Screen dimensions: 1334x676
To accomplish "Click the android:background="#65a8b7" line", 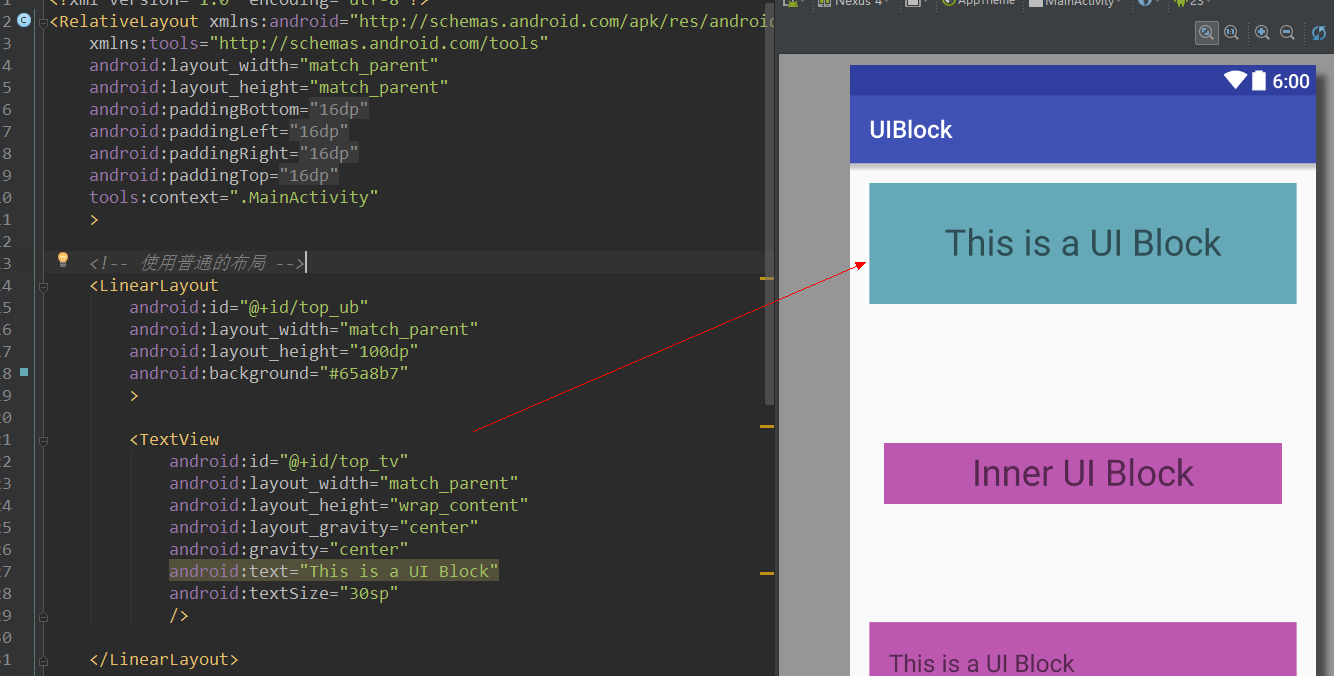I will tap(269, 373).
